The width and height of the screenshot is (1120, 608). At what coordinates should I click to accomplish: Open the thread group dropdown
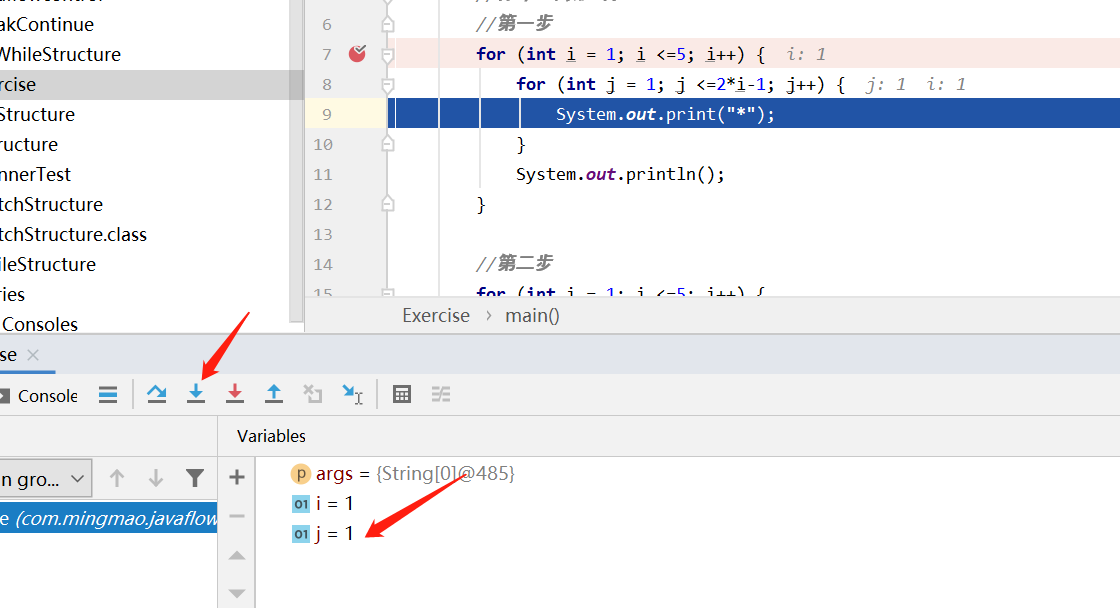coord(46,479)
